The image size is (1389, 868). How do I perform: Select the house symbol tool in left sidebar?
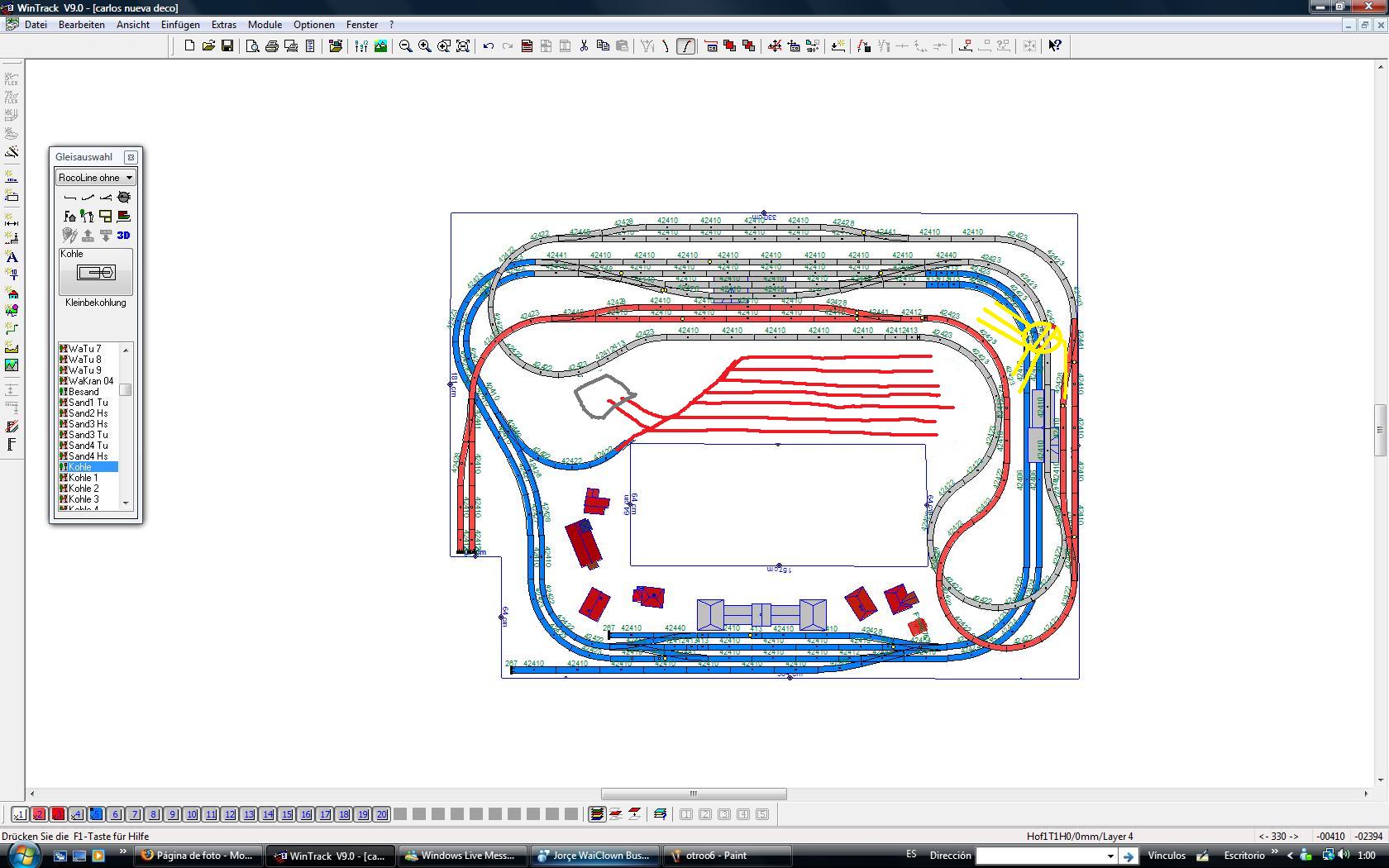click(12, 293)
